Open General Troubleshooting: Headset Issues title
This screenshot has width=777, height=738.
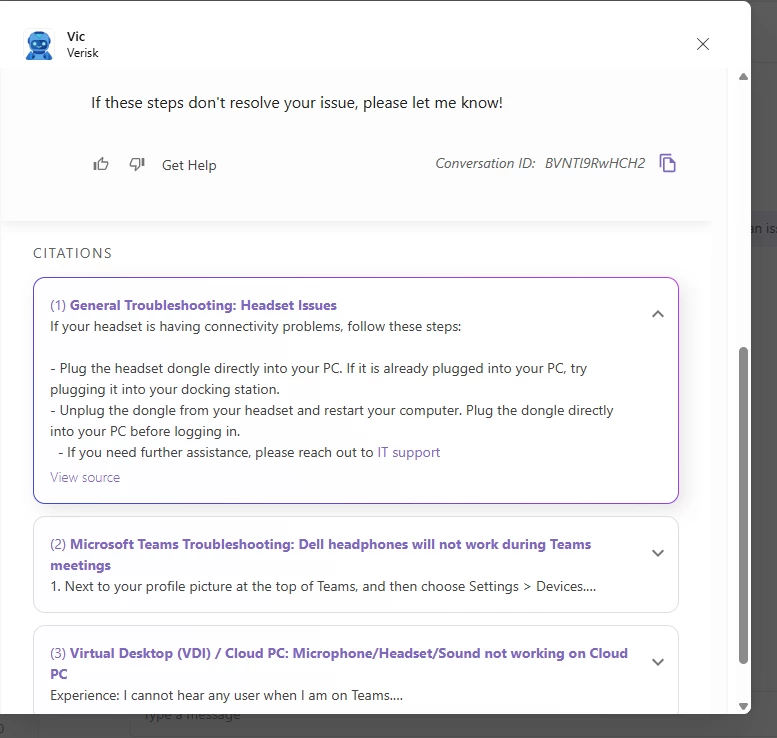[203, 305]
